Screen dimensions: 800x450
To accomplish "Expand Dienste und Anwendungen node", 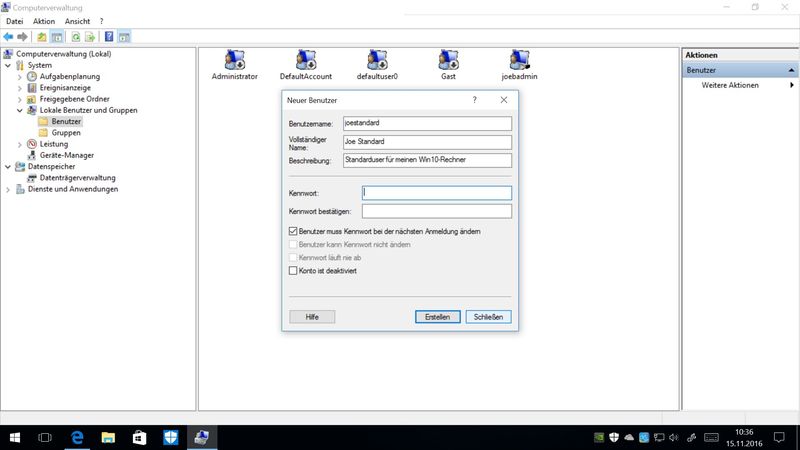I will pyautogui.click(x=8, y=189).
